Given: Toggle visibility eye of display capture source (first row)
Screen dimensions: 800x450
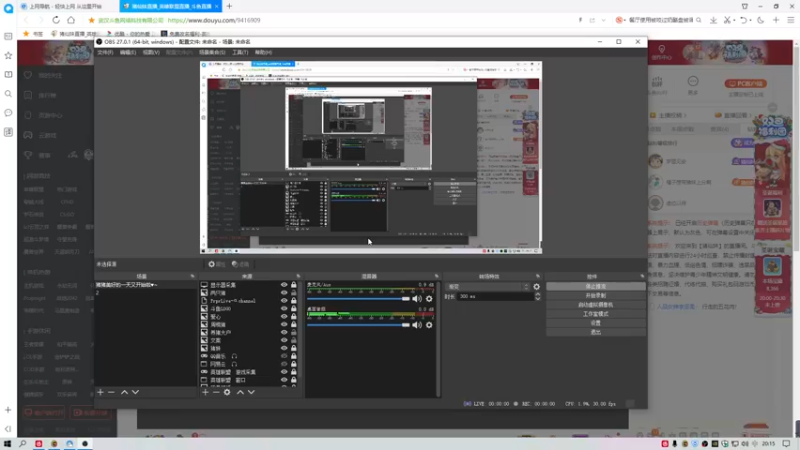Looking at the screenshot, I should (x=284, y=285).
